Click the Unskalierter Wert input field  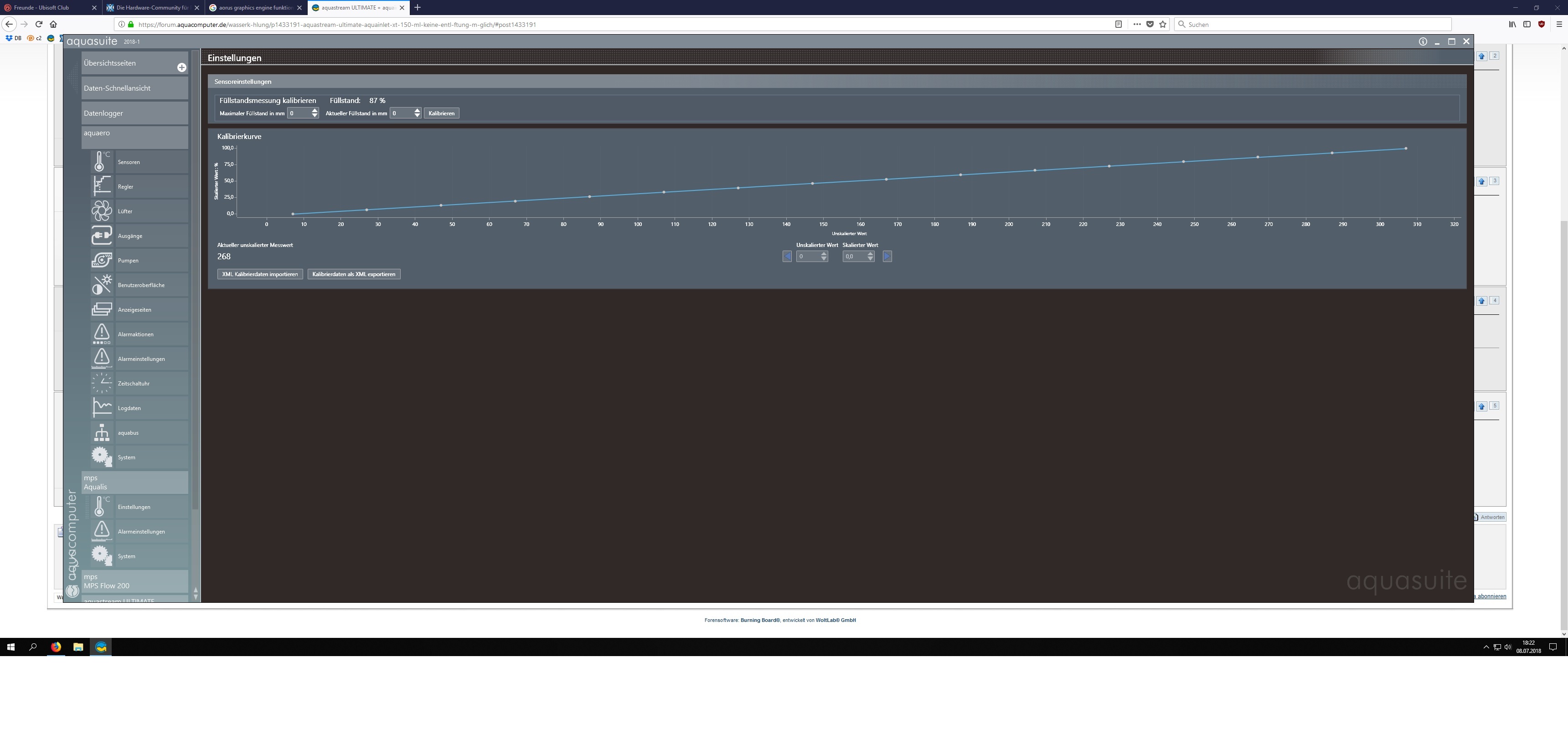tap(807, 257)
